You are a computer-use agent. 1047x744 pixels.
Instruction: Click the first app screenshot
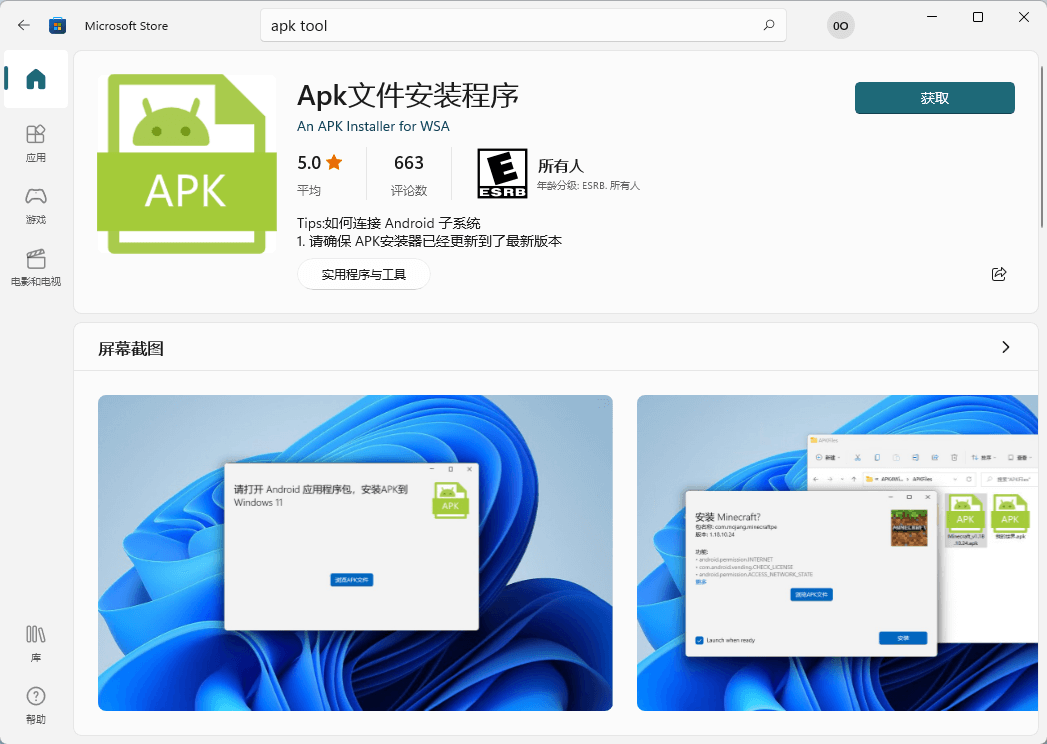[x=354, y=552]
